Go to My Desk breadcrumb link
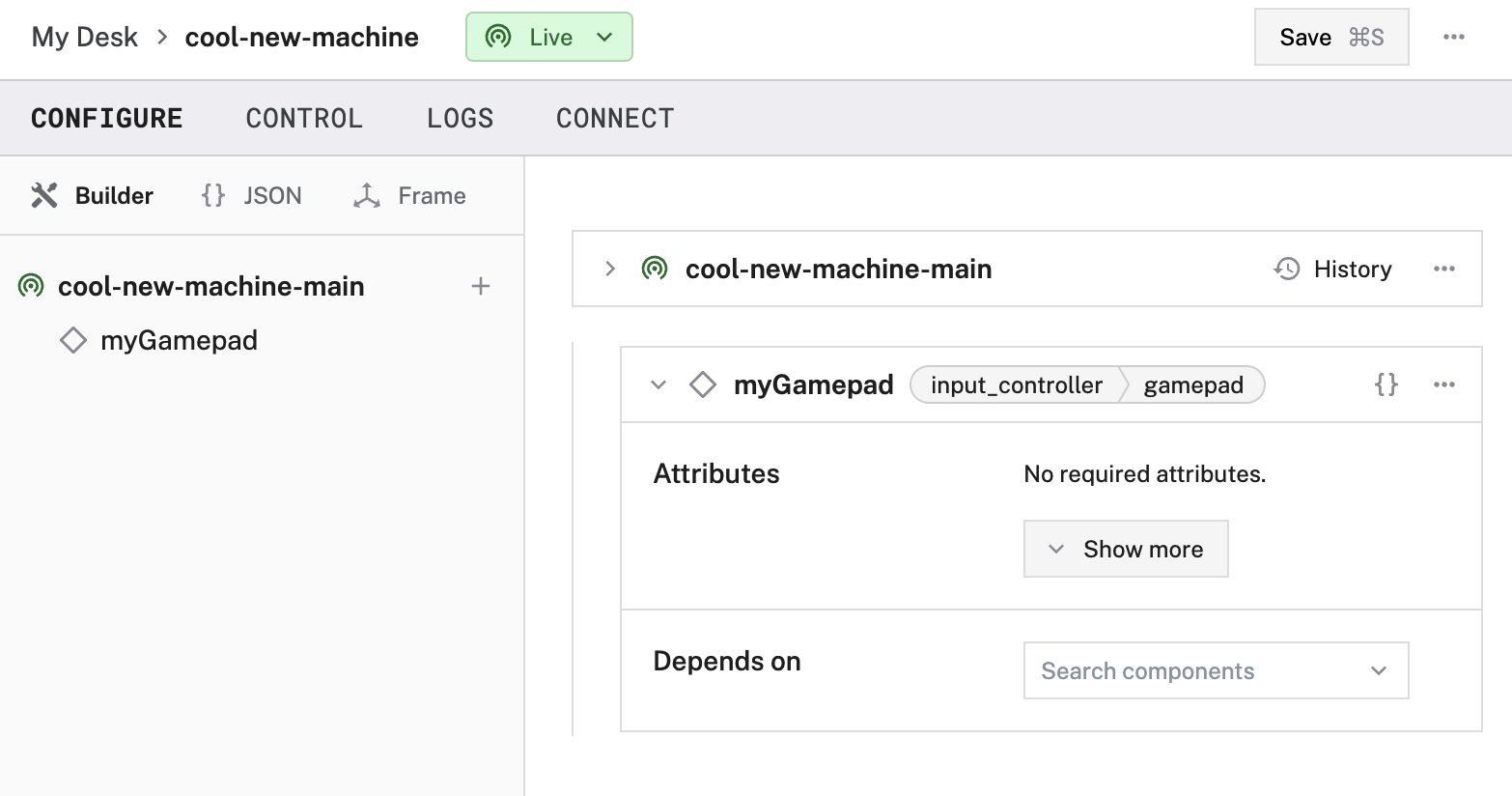 tap(85, 37)
